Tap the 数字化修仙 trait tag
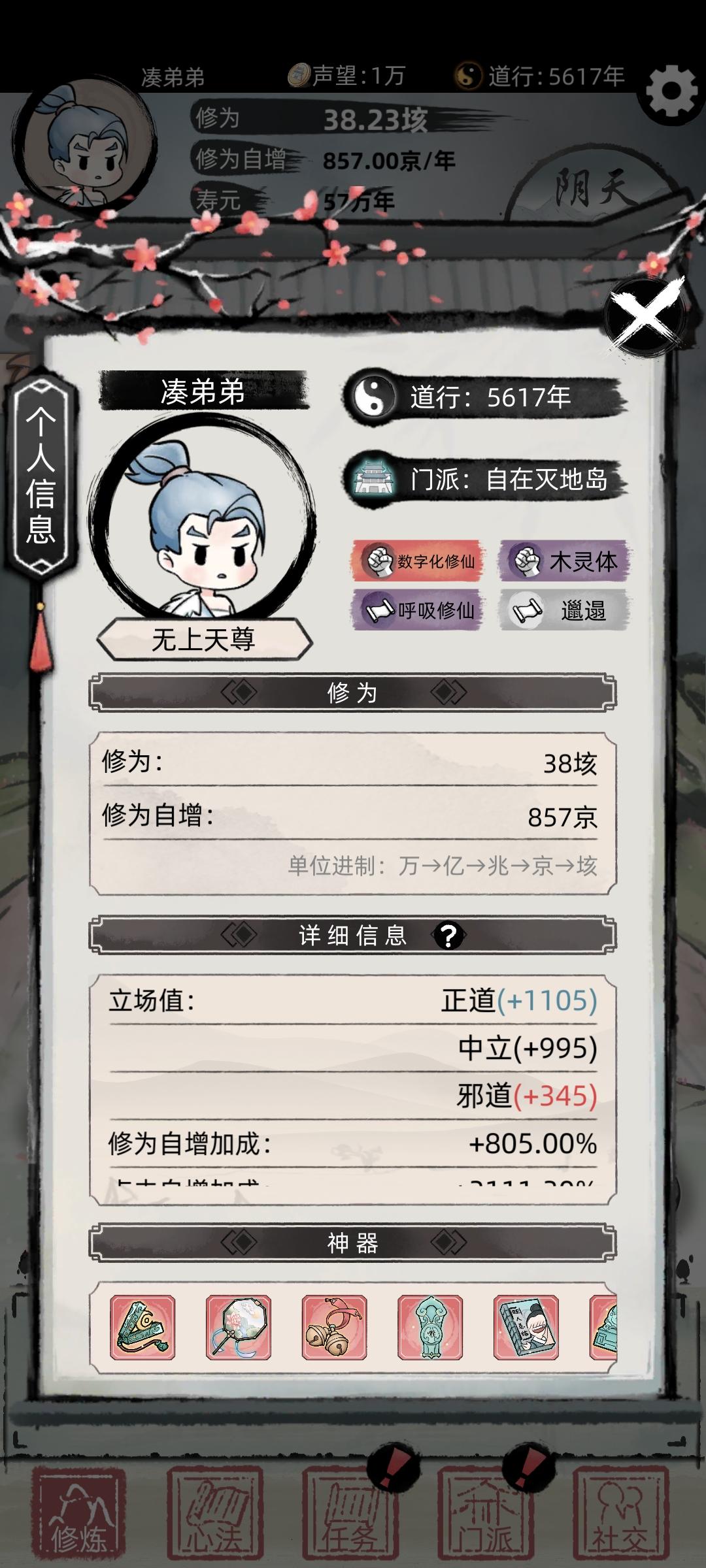Screen dimensions: 706x1568 419,561
